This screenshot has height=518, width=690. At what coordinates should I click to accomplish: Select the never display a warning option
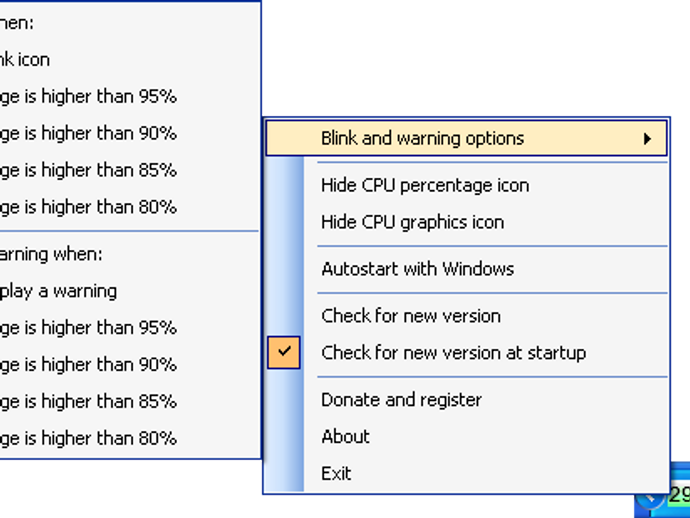click(x=60, y=291)
